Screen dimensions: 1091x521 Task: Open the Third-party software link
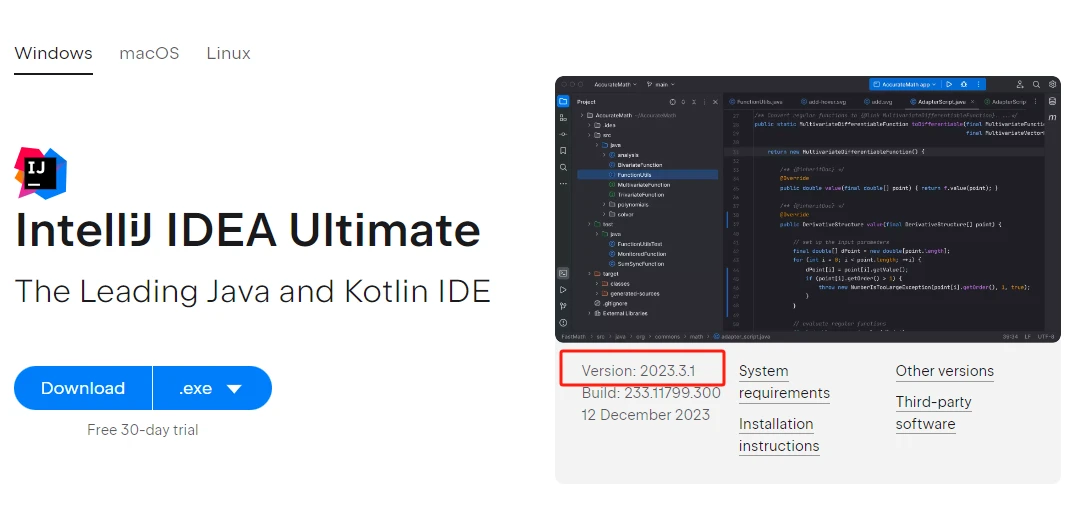tap(934, 412)
